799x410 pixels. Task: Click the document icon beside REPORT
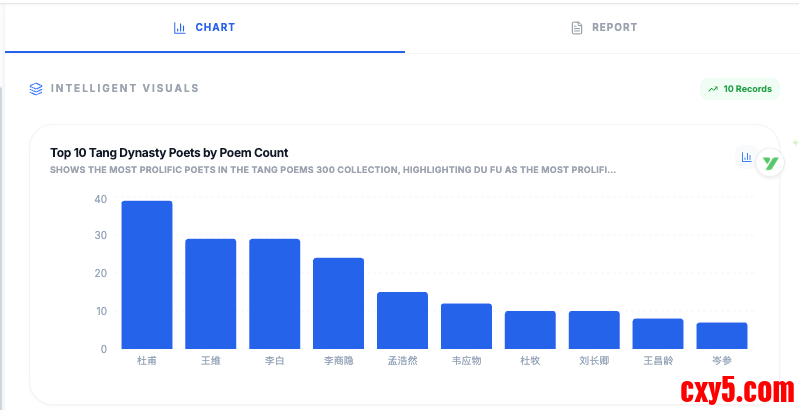coord(577,28)
